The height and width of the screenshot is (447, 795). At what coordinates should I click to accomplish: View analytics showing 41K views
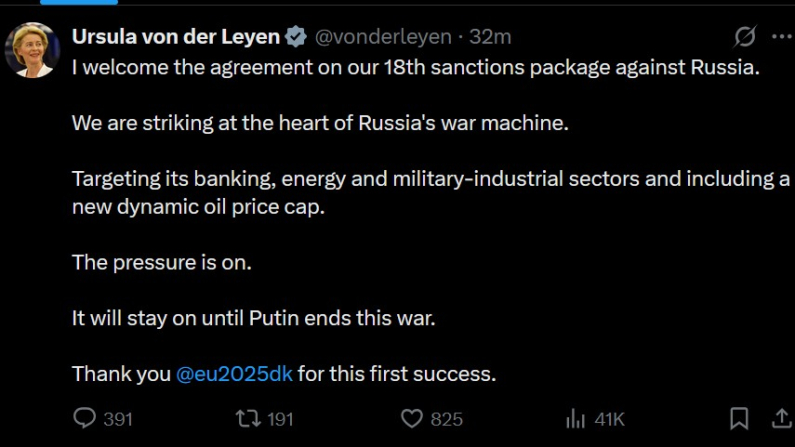click(576, 418)
